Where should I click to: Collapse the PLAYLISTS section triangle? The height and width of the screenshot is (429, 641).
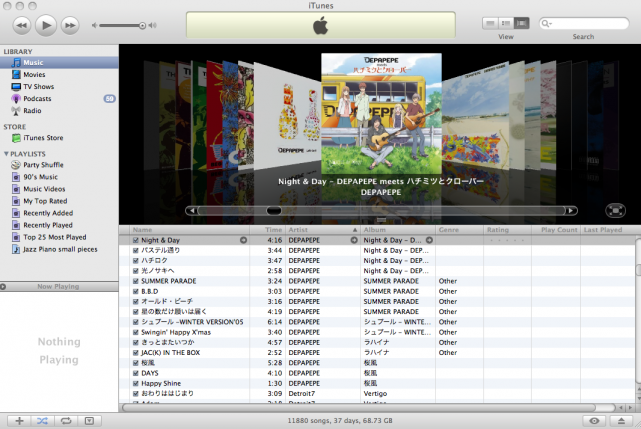click(x=6, y=154)
